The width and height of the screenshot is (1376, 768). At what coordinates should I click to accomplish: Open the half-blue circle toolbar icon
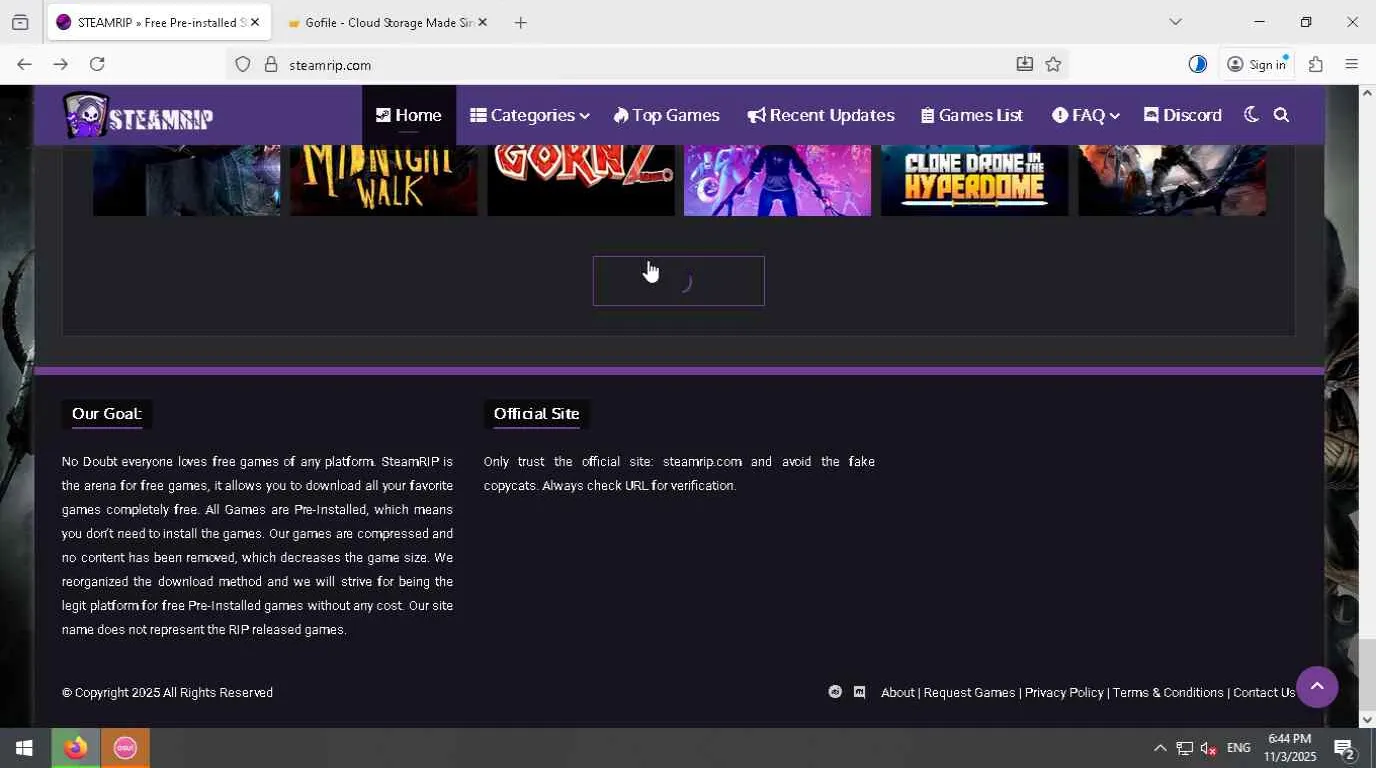pyautogui.click(x=1197, y=64)
